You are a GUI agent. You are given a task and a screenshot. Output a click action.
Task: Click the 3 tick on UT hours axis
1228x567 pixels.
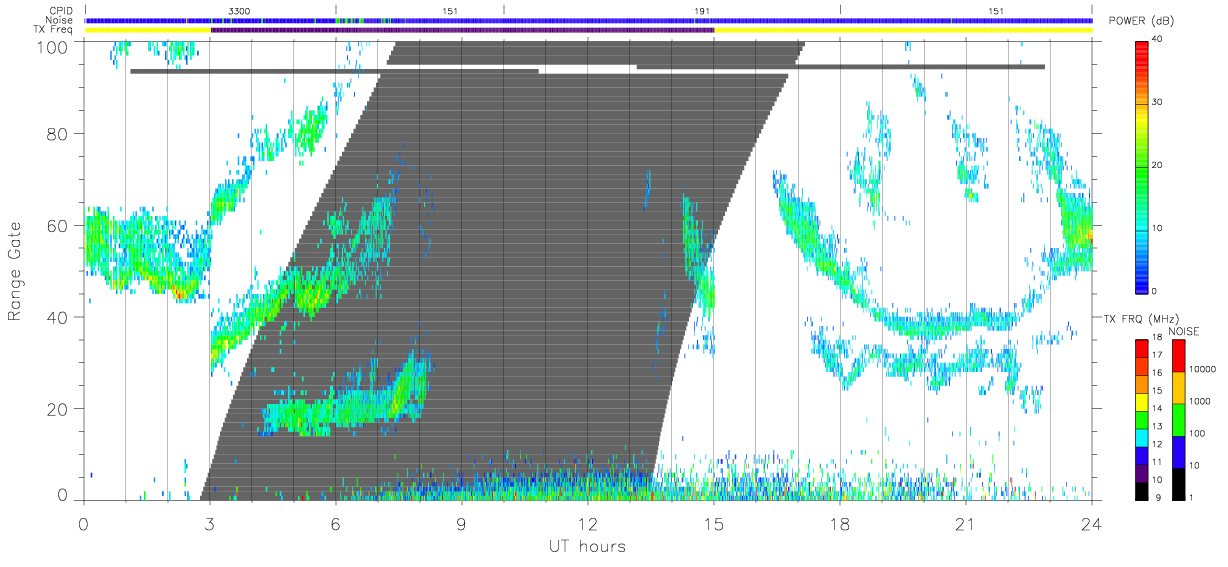(209, 523)
